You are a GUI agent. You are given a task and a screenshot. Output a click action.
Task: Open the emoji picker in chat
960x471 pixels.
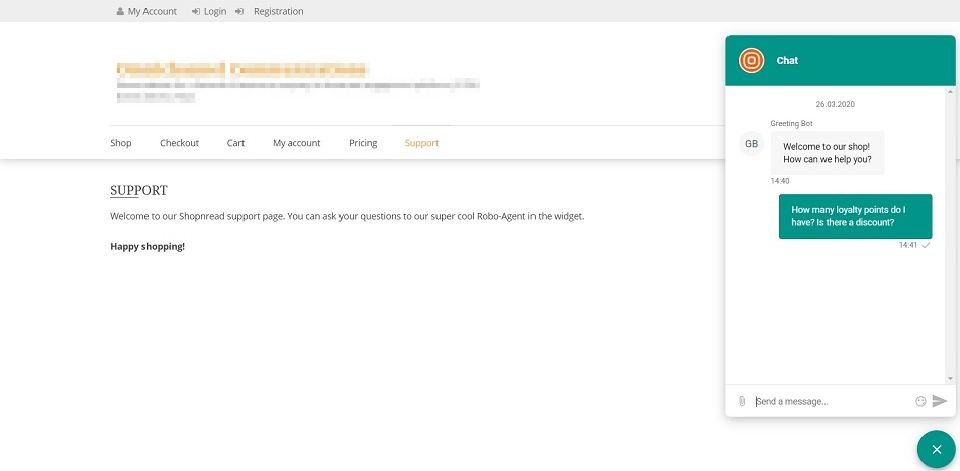click(x=920, y=401)
